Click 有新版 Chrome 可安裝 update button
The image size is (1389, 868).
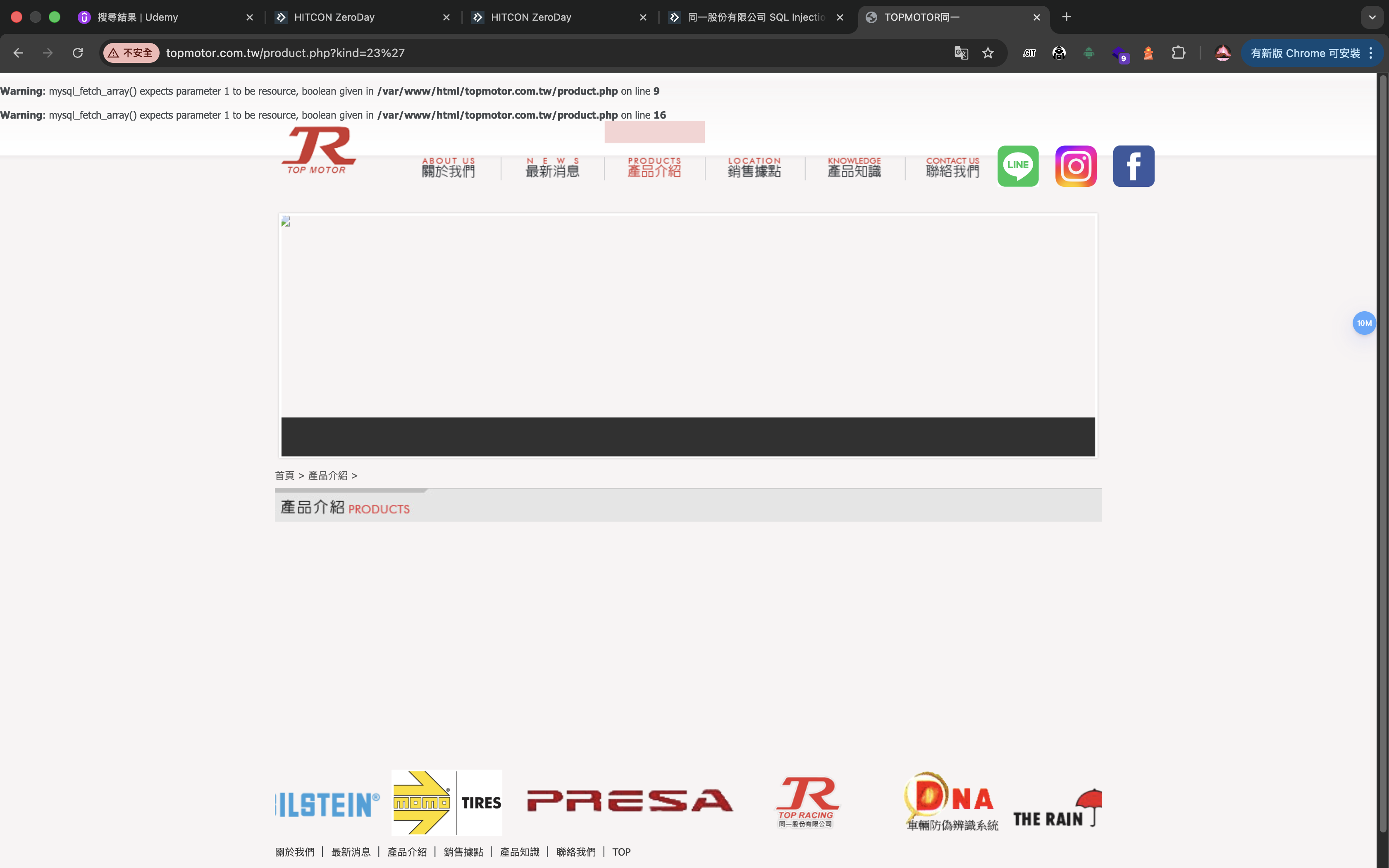[x=1305, y=53]
